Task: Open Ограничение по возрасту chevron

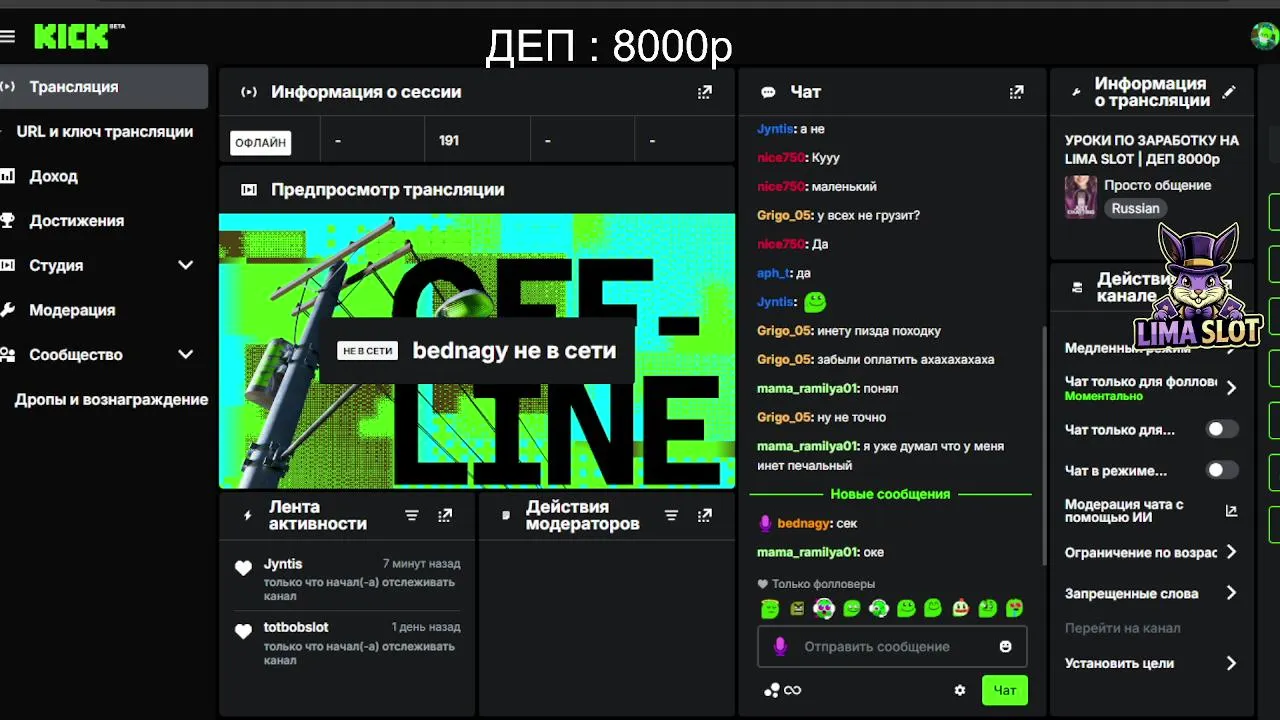Action: tap(1232, 552)
